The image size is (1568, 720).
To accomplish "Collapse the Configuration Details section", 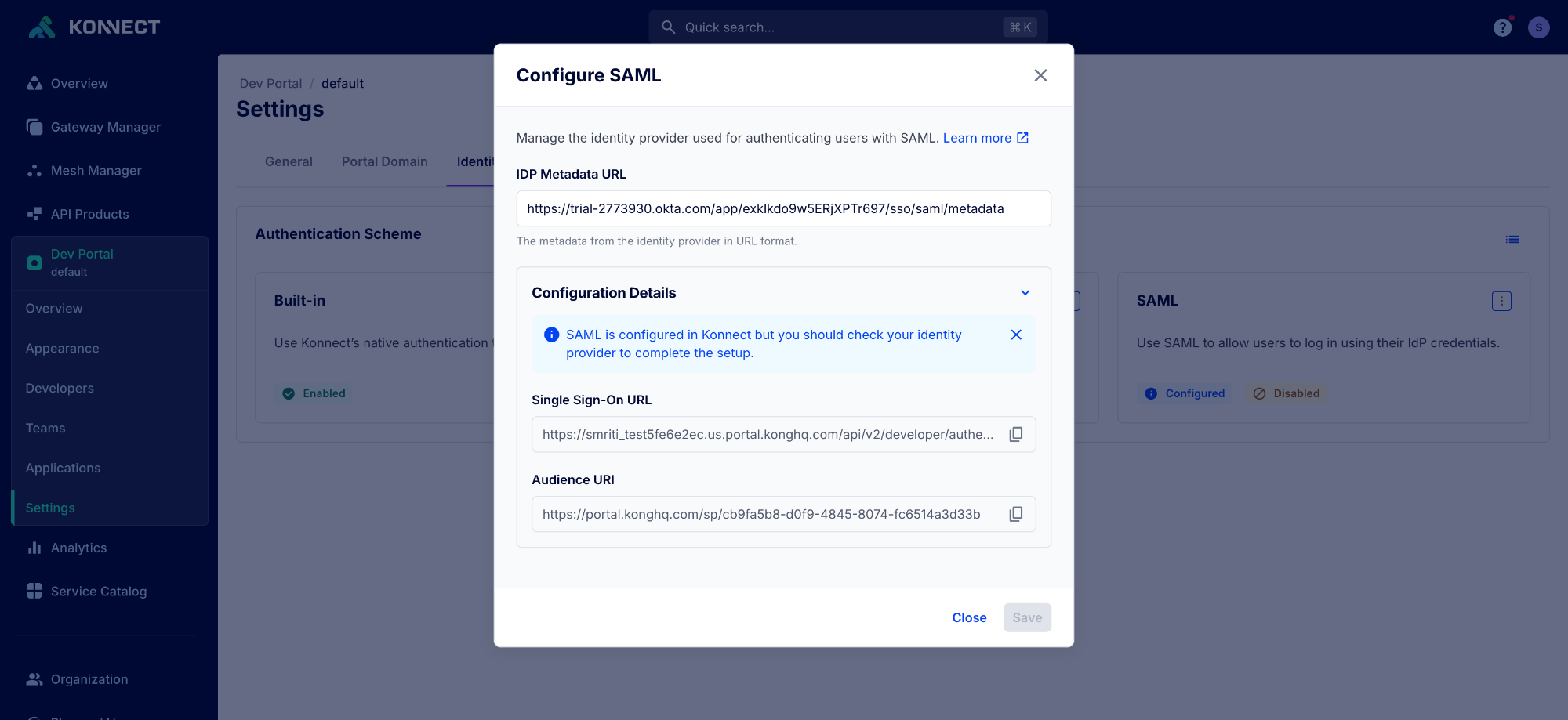I will (1025, 293).
